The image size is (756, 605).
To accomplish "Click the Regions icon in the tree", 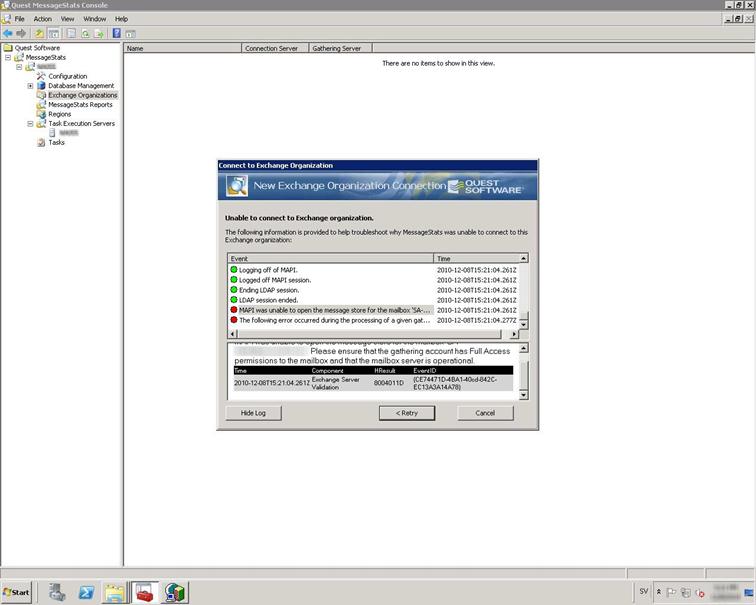I will pos(41,114).
